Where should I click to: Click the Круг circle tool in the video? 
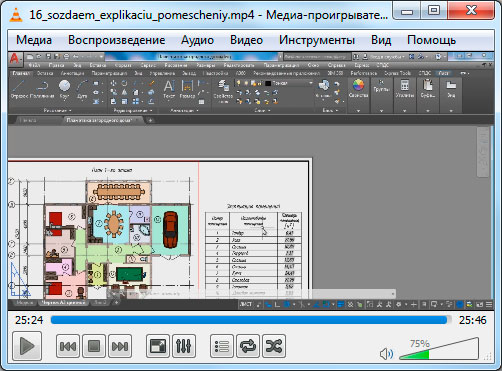click(64, 89)
